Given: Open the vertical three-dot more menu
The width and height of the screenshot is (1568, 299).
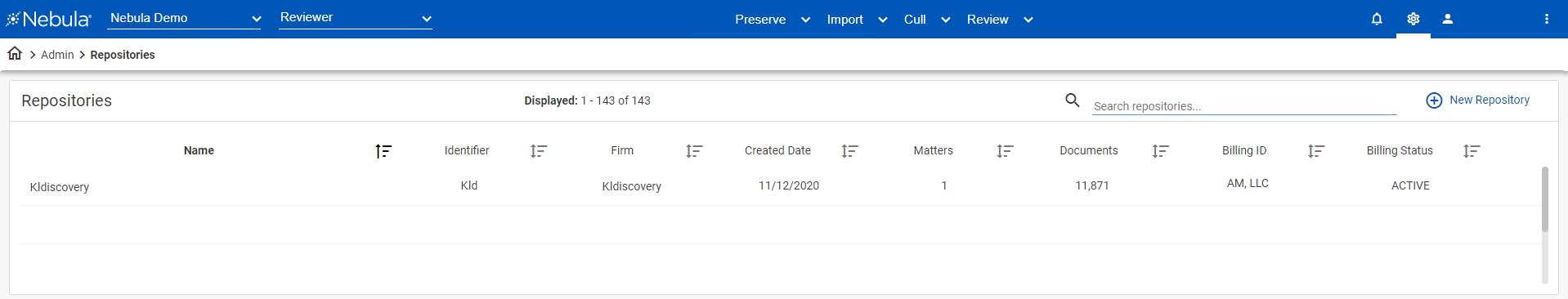Looking at the screenshot, I should click(1547, 19).
